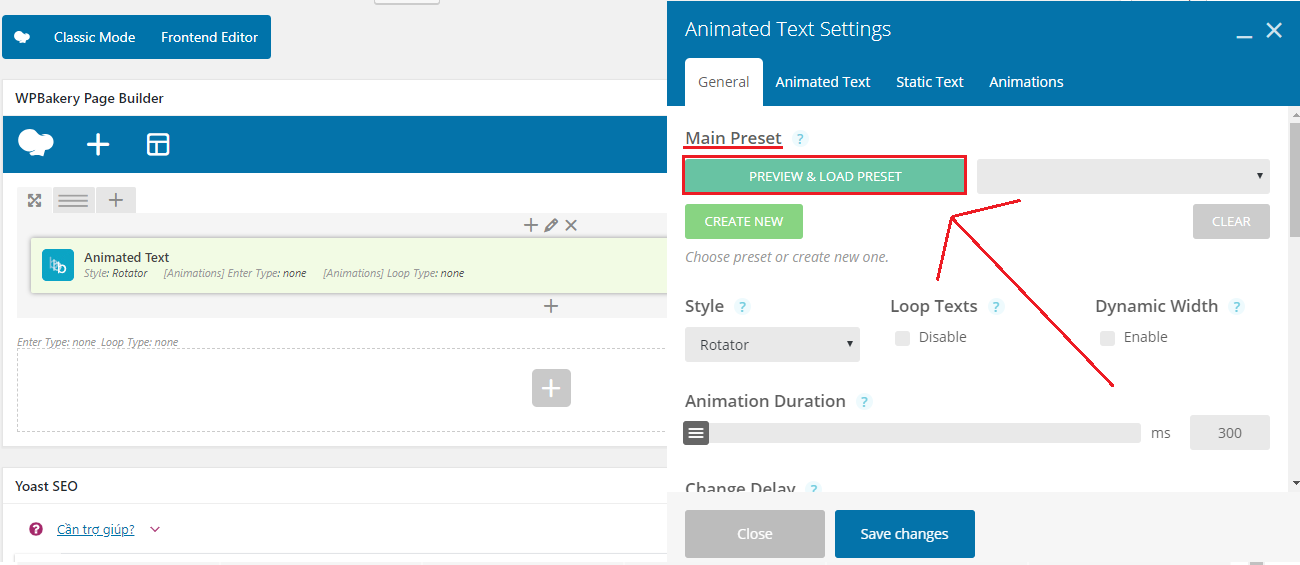Expand the Yoast help chevron
This screenshot has width=1300, height=565.
(x=154, y=530)
